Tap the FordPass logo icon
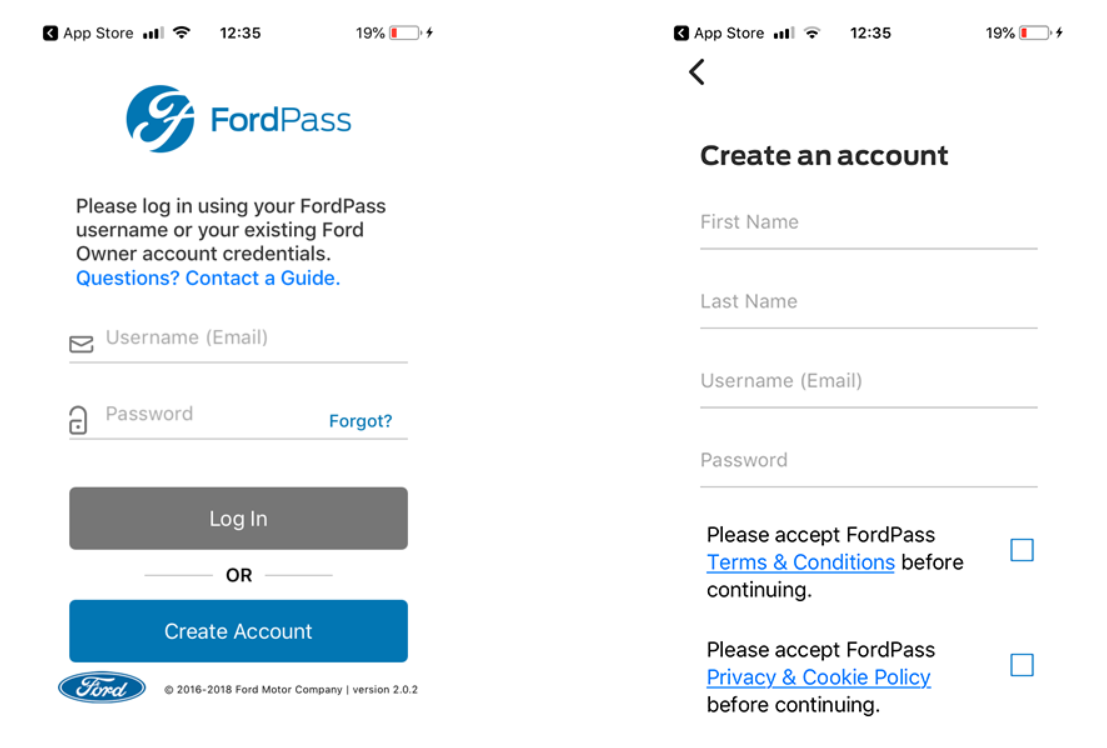The image size is (1107, 748). [x=160, y=119]
